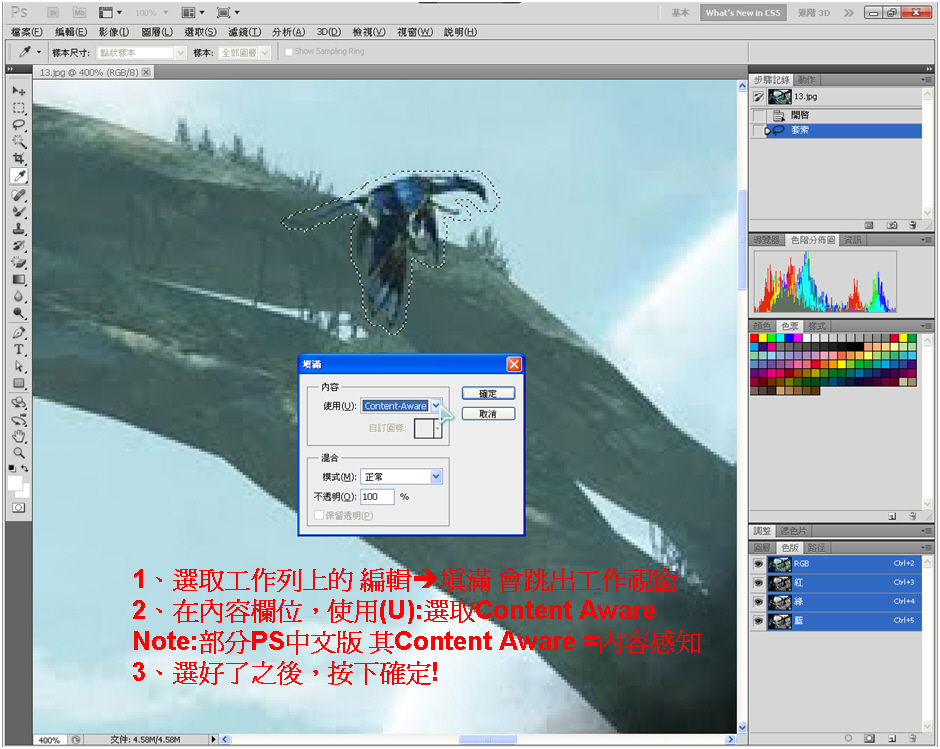The width and height of the screenshot is (940, 749).
Task: Open the 濾鏡 menu
Action: pyautogui.click(x=244, y=32)
